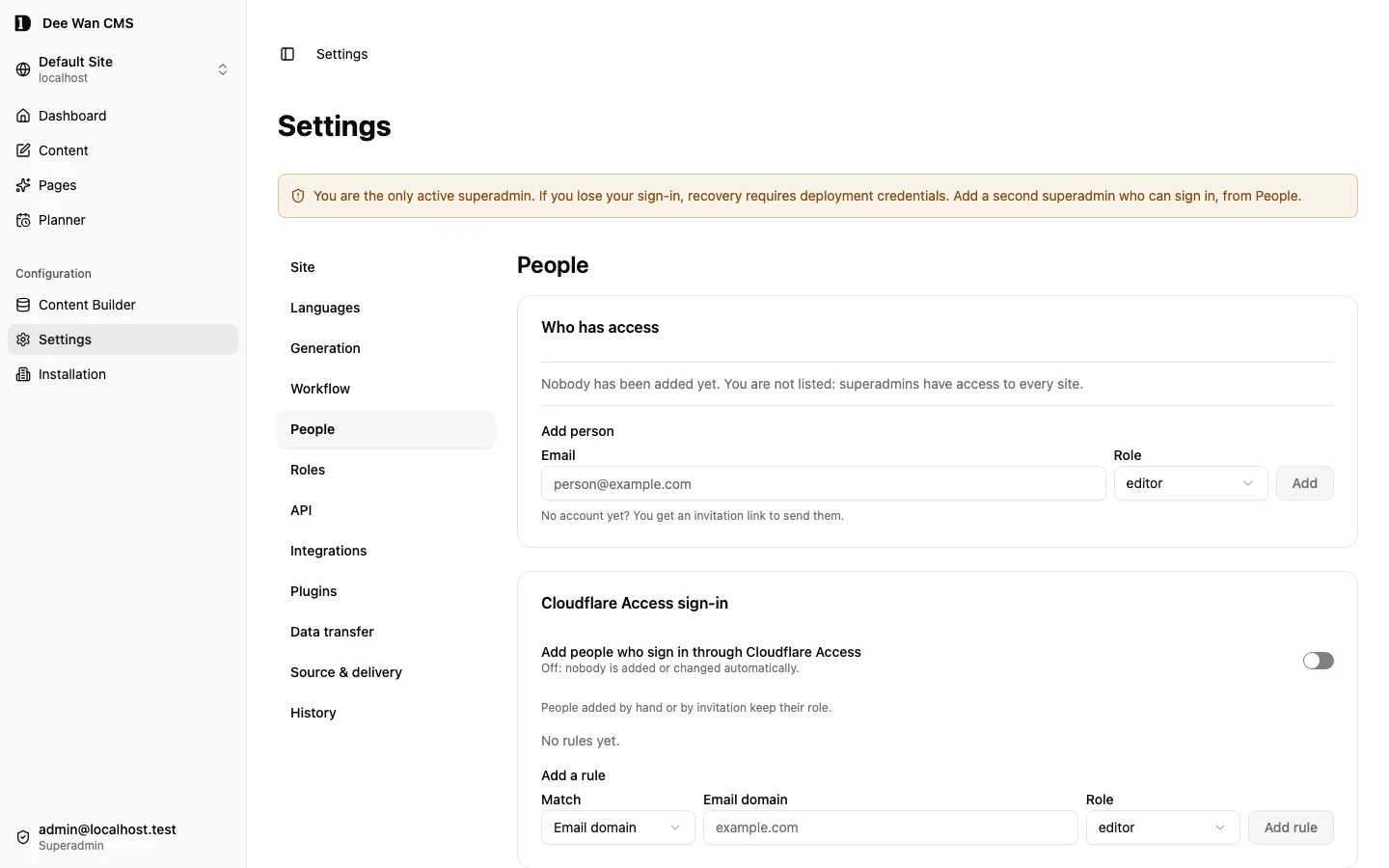Click the Content Builder database icon
Screen dimensions: 1389x868
[x=23, y=305]
